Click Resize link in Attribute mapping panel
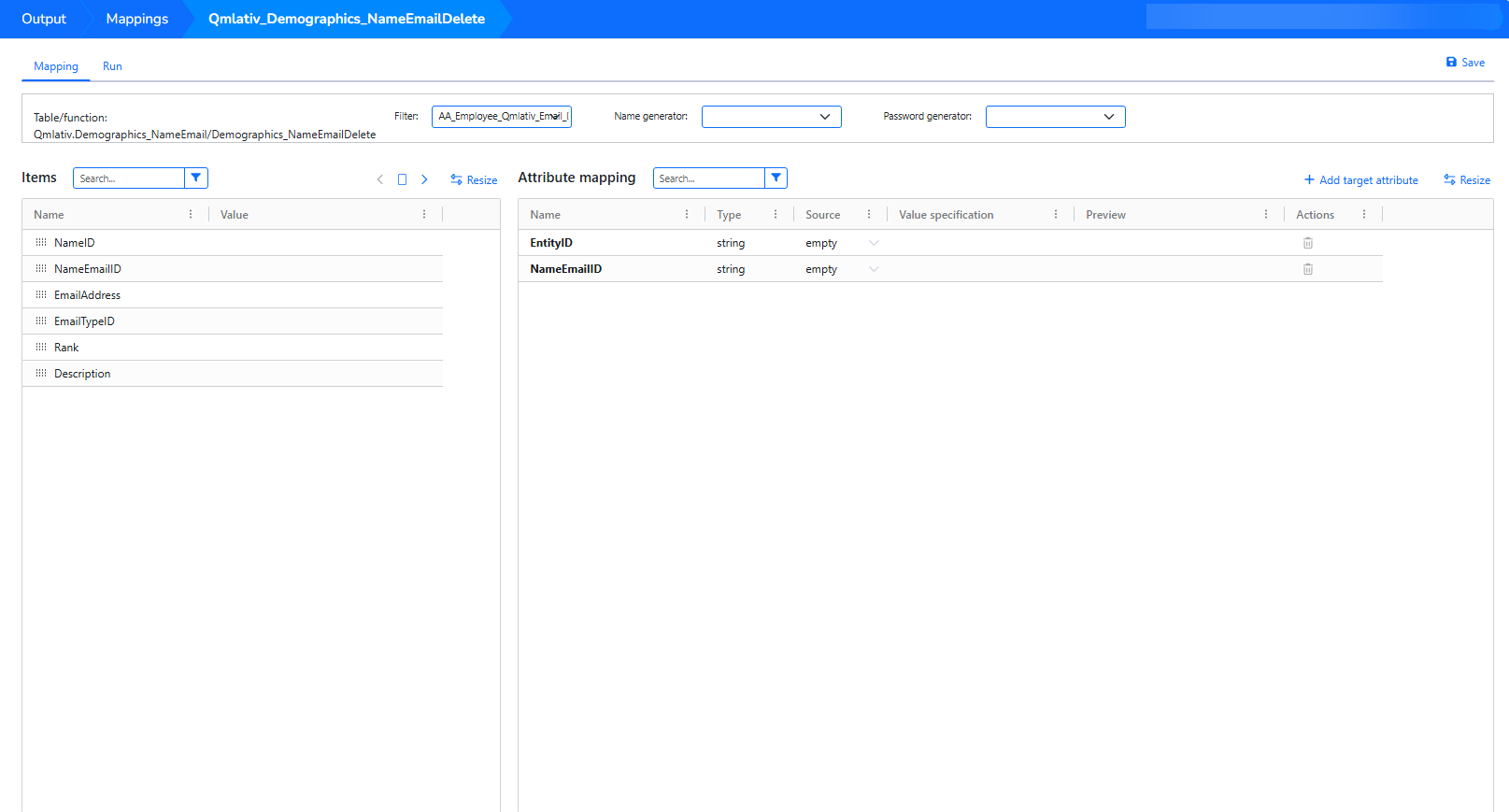Image resolution: width=1509 pixels, height=812 pixels. [1467, 180]
